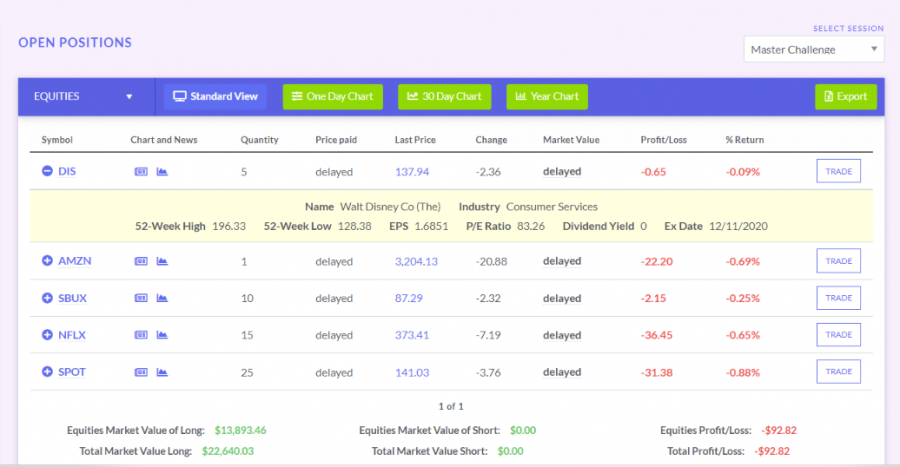Switch to 30 Day Chart view
Viewport: 900px width, 467px height.
(445, 97)
